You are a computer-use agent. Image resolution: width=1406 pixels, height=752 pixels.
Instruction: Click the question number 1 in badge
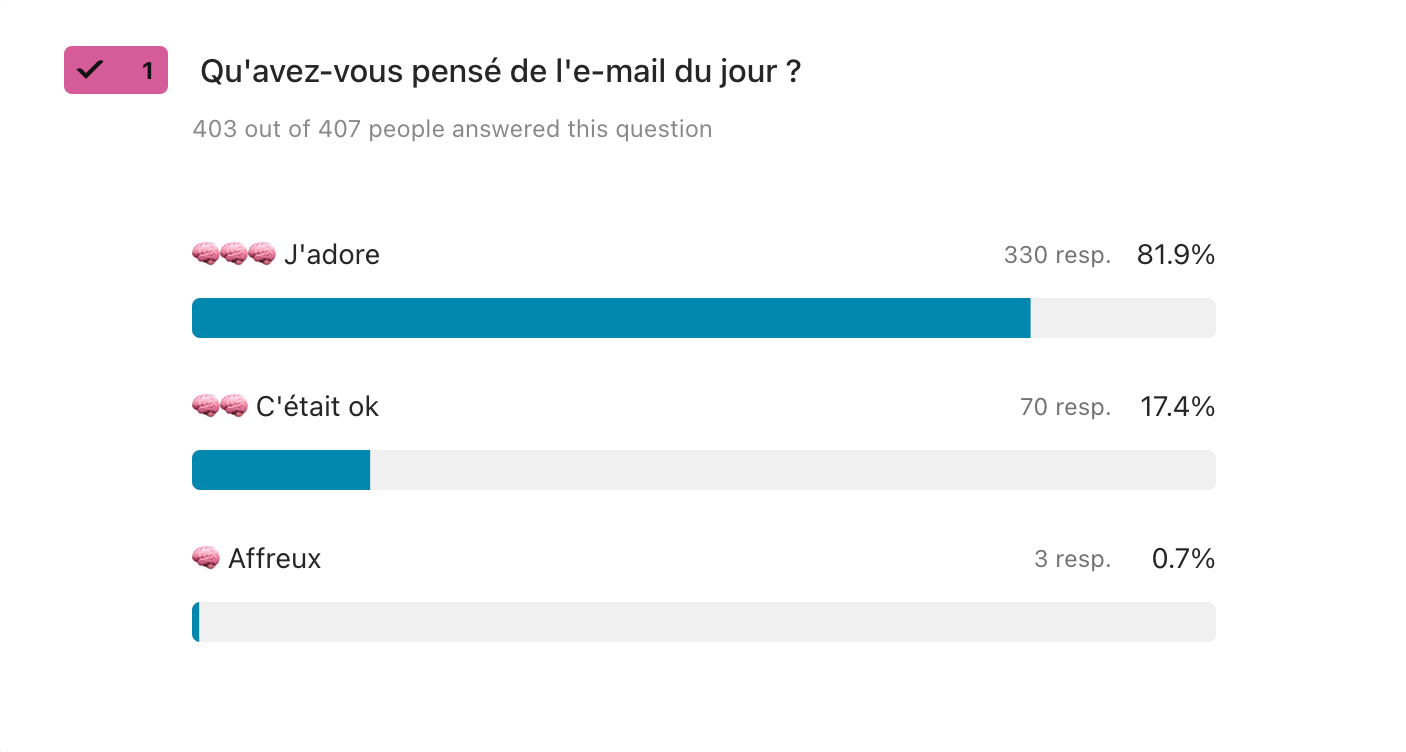(x=147, y=71)
